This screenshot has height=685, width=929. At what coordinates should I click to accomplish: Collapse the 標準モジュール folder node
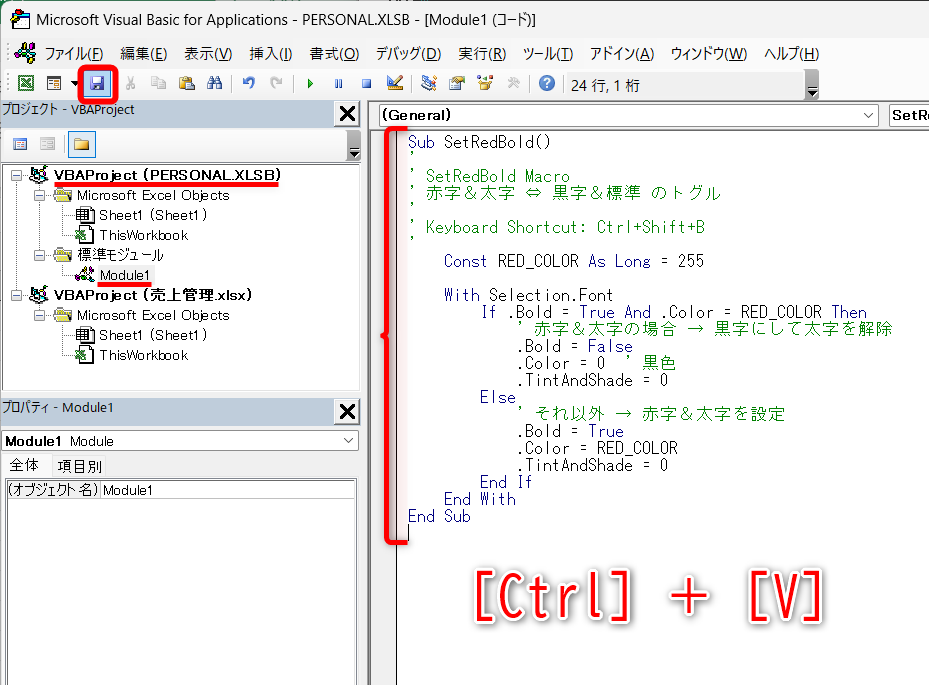[x=39, y=255]
